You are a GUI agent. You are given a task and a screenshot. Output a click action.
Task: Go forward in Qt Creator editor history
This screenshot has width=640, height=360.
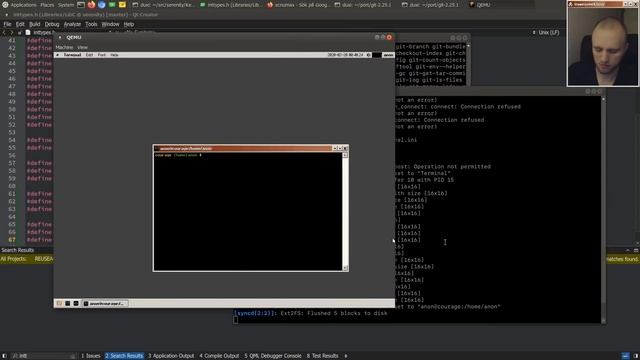[x=11, y=32]
